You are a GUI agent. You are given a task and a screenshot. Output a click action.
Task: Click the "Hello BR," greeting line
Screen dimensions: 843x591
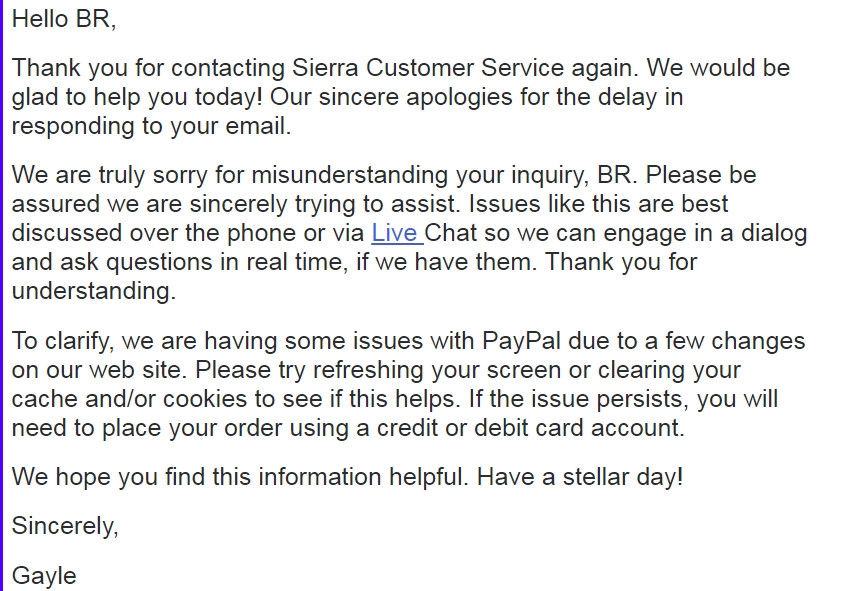pos(64,19)
